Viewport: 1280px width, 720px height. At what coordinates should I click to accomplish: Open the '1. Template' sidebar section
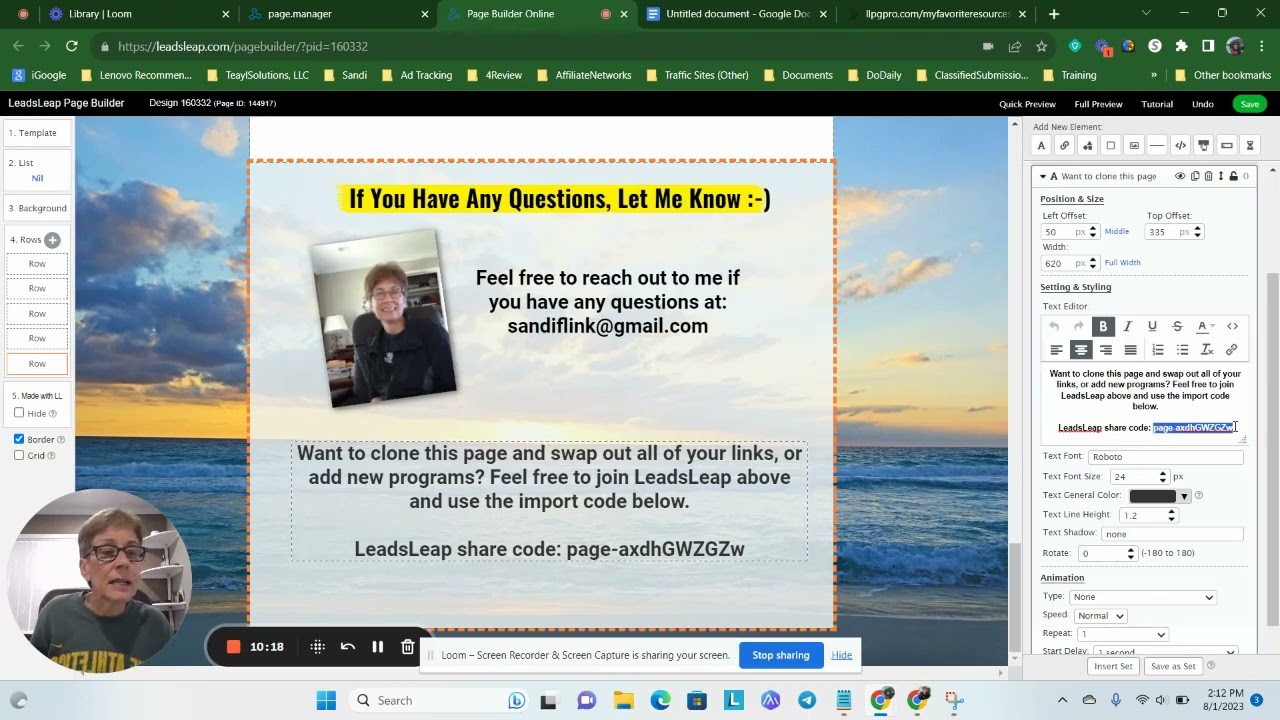tap(38, 133)
